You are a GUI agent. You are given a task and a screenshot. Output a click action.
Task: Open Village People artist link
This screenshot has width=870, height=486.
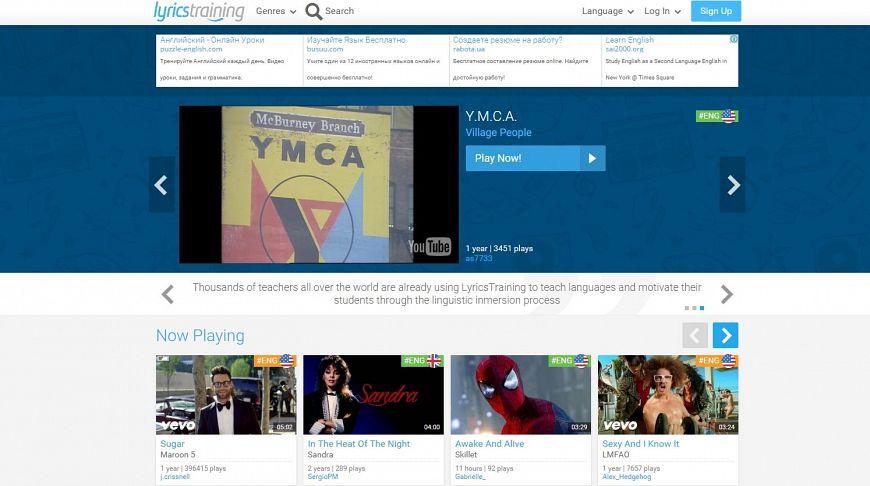[498, 133]
